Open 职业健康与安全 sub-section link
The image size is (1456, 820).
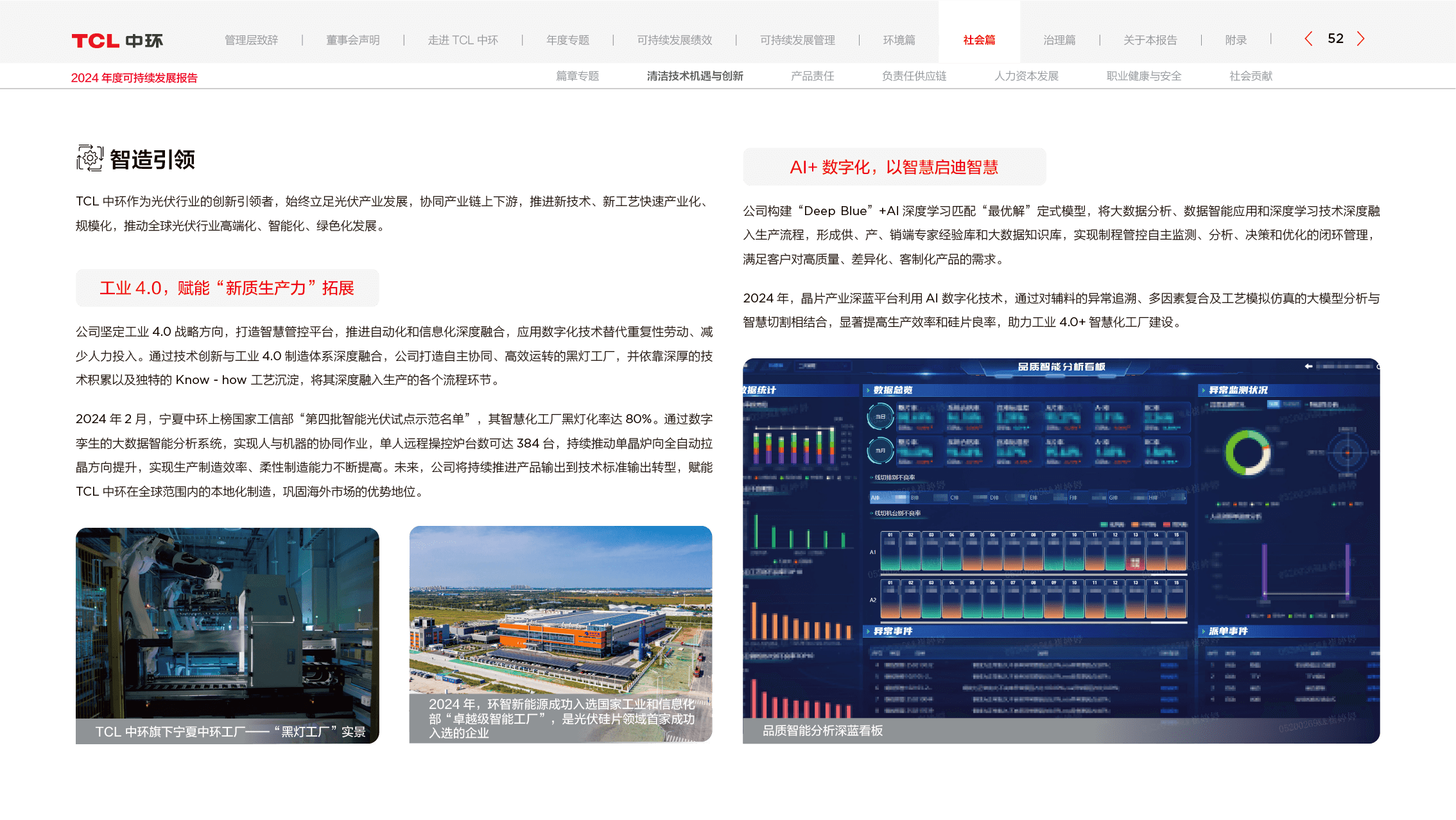(x=1143, y=76)
